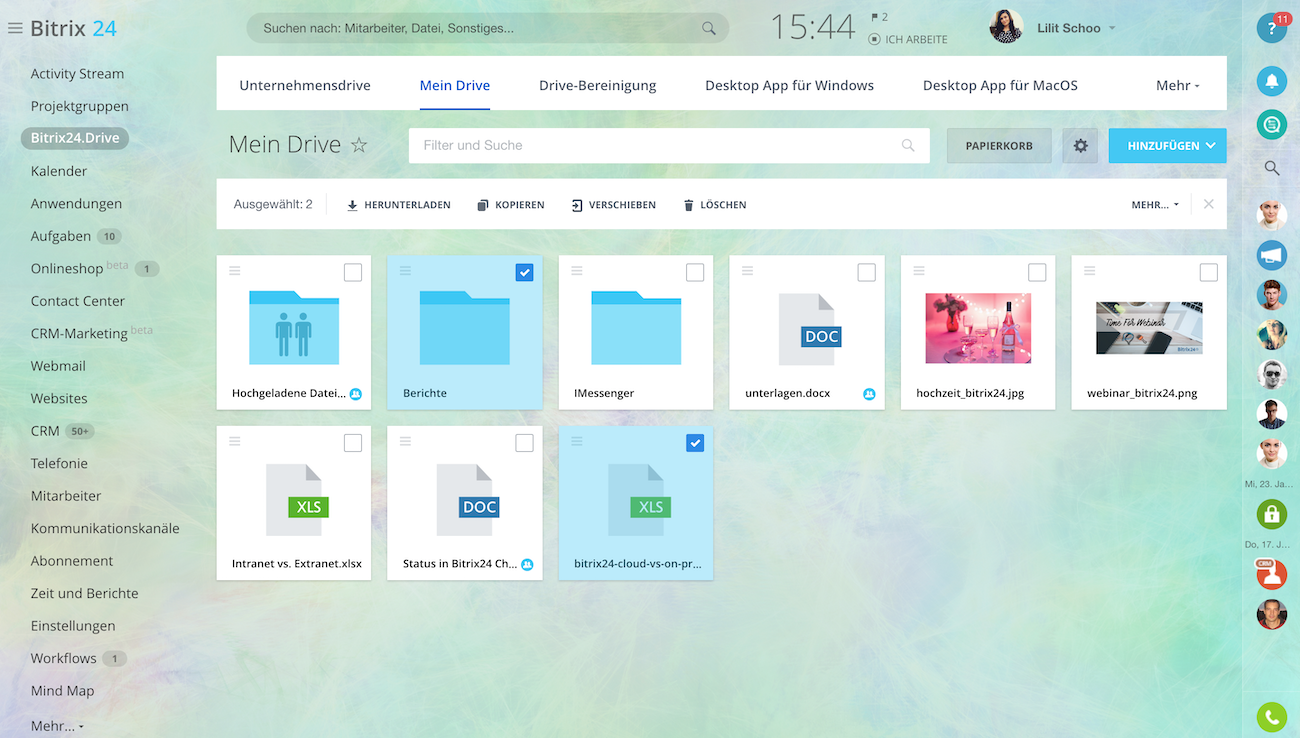
Task: Click the Bitrix 24 logo
Action: 73,28
